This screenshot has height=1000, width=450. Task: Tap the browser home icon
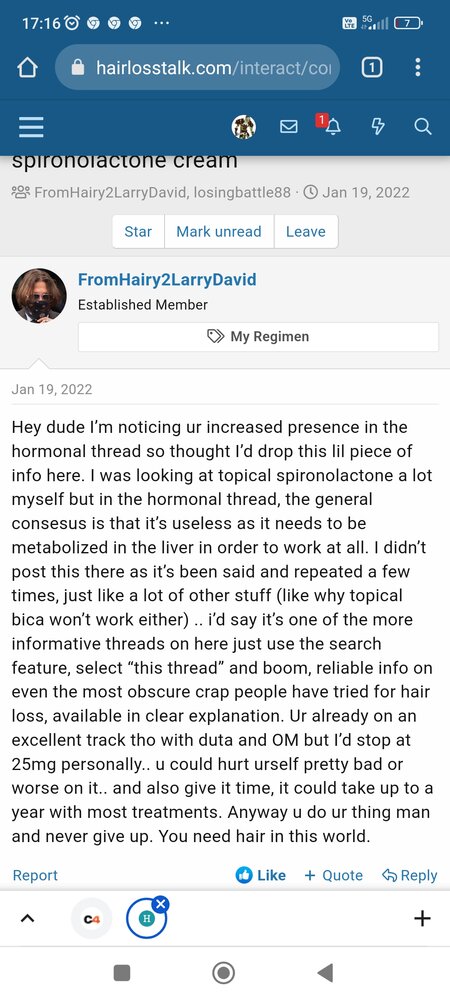coord(27,67)
